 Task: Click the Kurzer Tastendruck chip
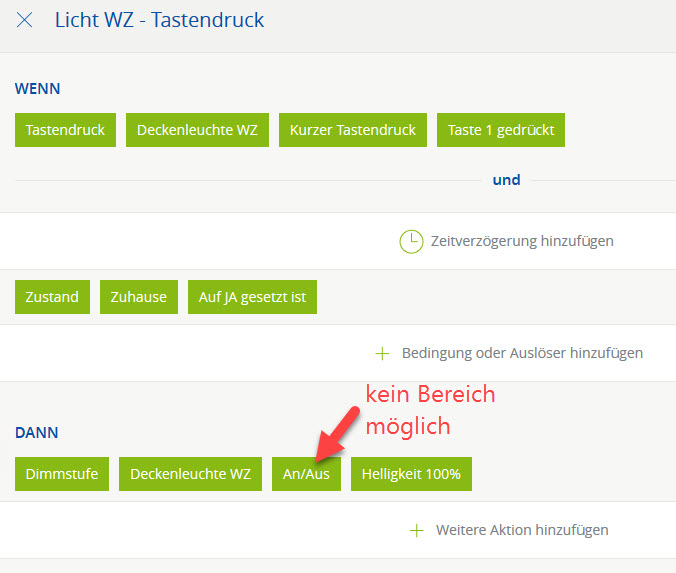353,130
